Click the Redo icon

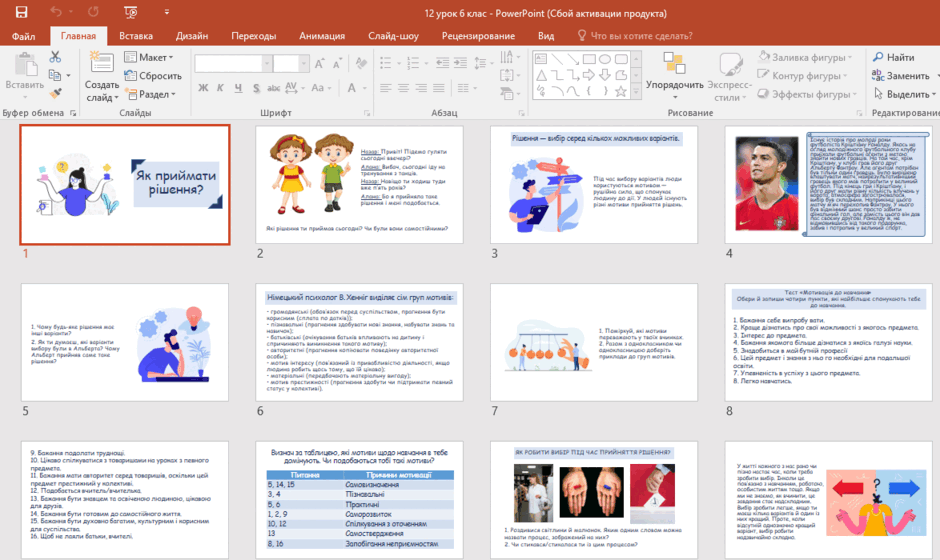point(93,12)
